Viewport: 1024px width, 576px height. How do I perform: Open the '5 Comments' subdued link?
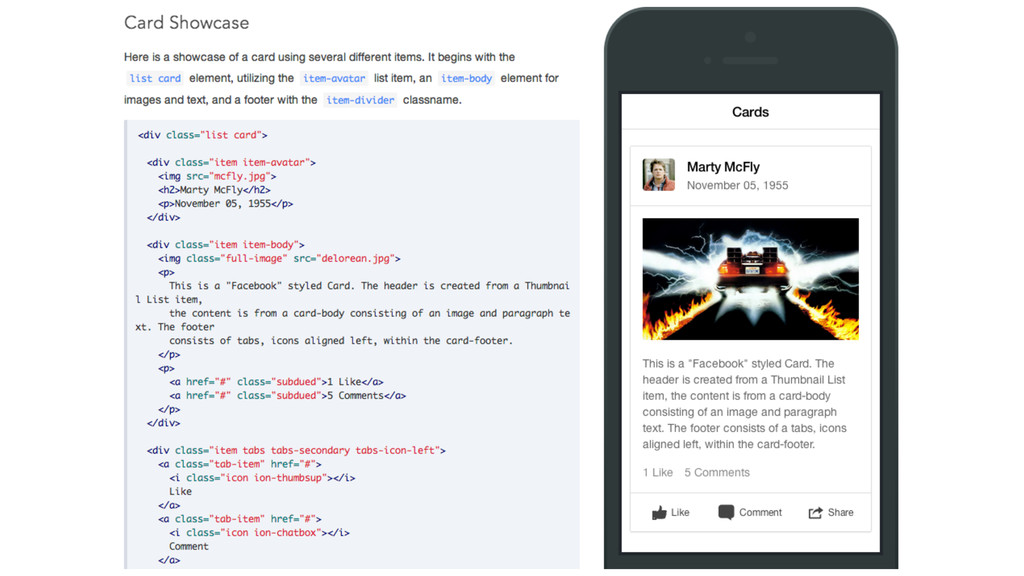(716, 472)
